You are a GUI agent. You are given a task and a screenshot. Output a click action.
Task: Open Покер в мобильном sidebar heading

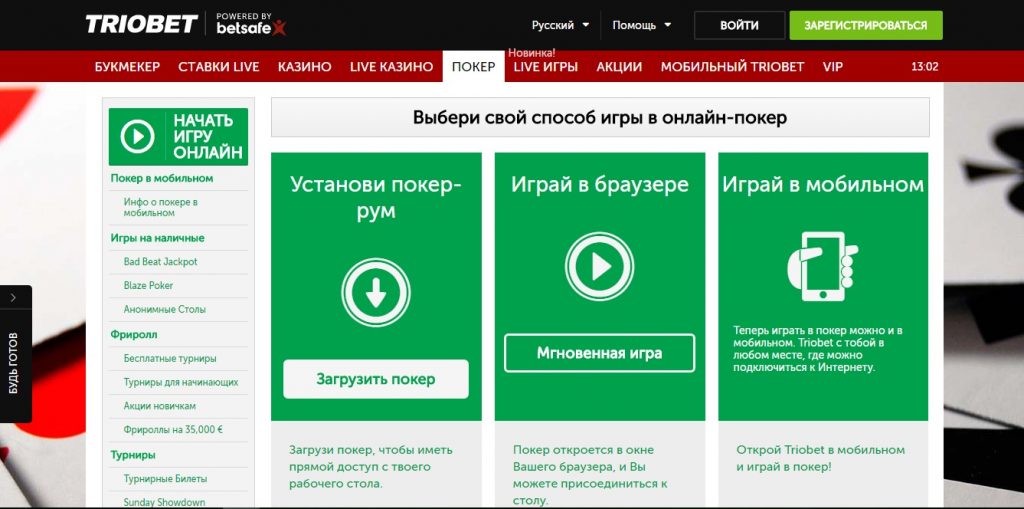[x=162, y=178]
